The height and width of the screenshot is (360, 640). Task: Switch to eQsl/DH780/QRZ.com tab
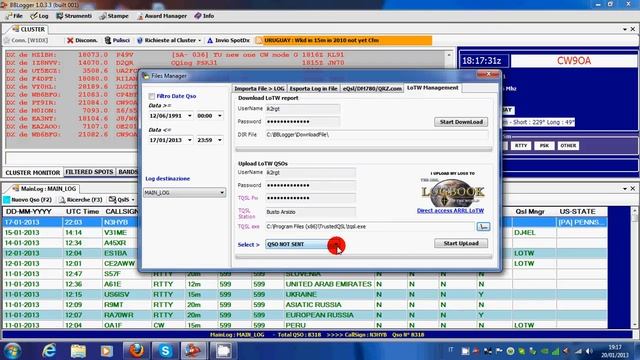click(372, 88)
